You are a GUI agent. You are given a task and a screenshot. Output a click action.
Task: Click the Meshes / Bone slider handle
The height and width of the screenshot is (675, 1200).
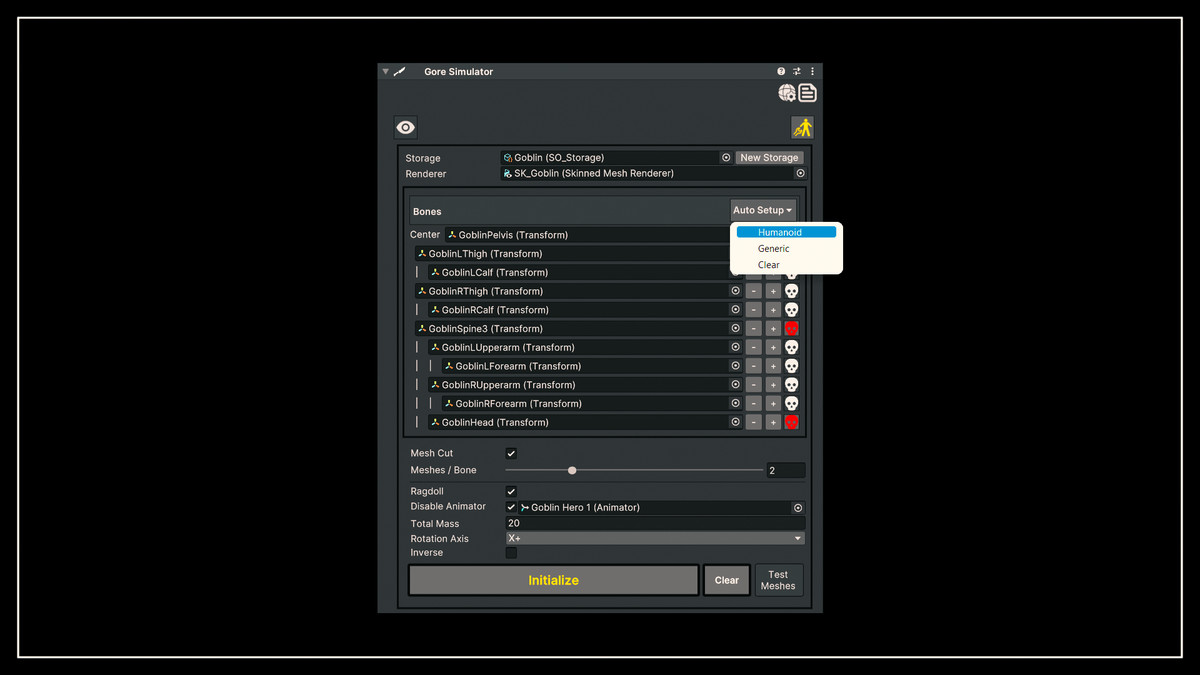tap(572, 470)
